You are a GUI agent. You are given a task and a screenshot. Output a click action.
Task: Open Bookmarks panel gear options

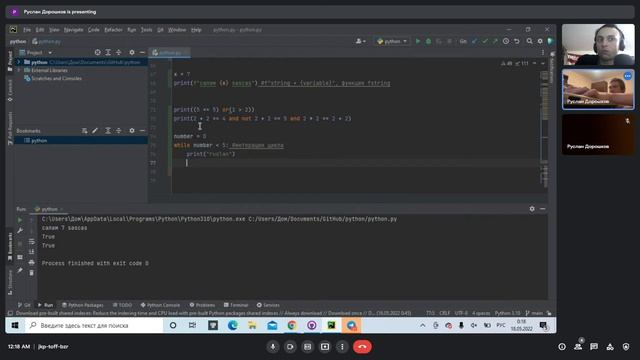(x=132, y=131)
